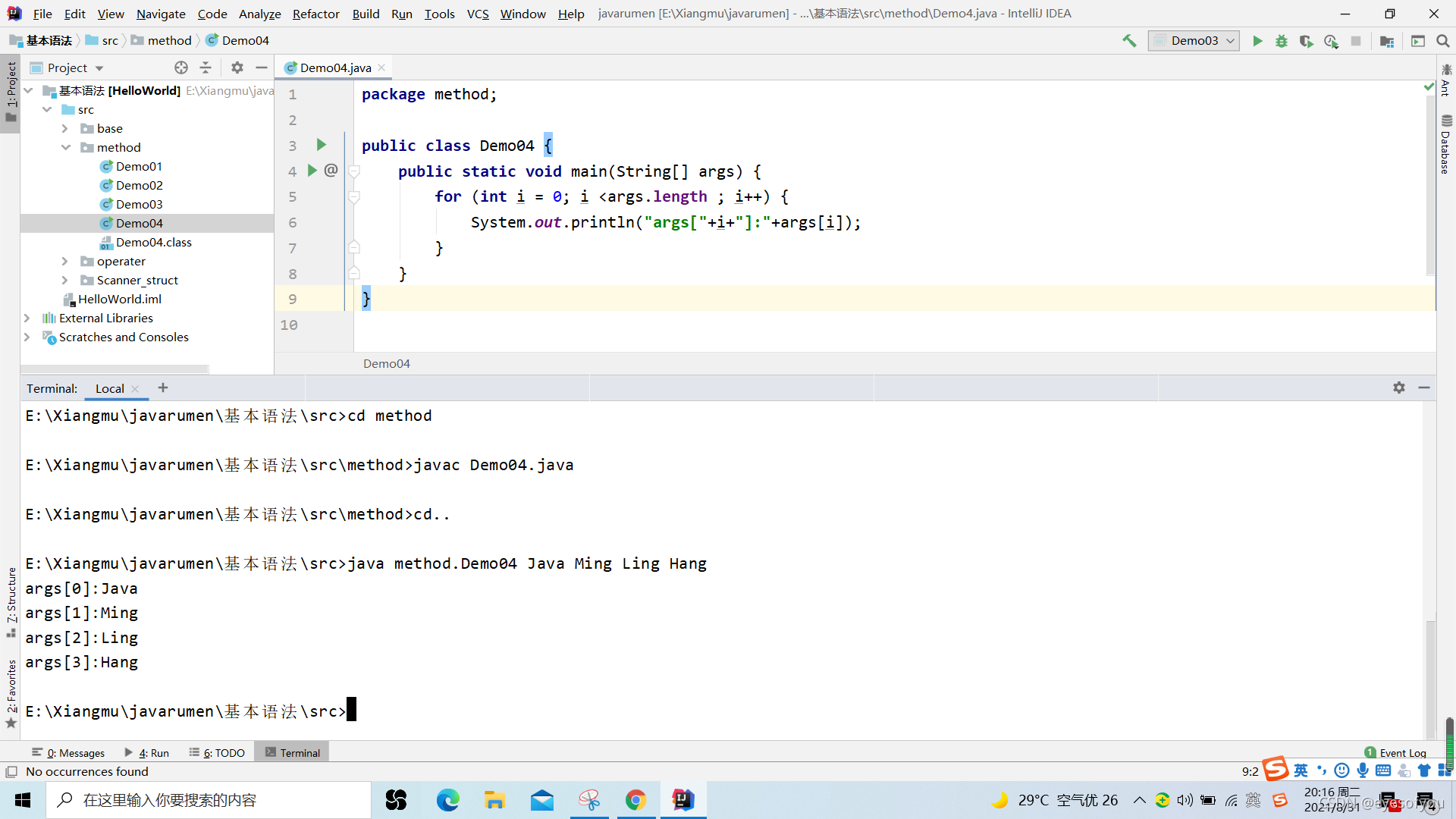Close the Local terminal tab

click(x=135, y=389)
